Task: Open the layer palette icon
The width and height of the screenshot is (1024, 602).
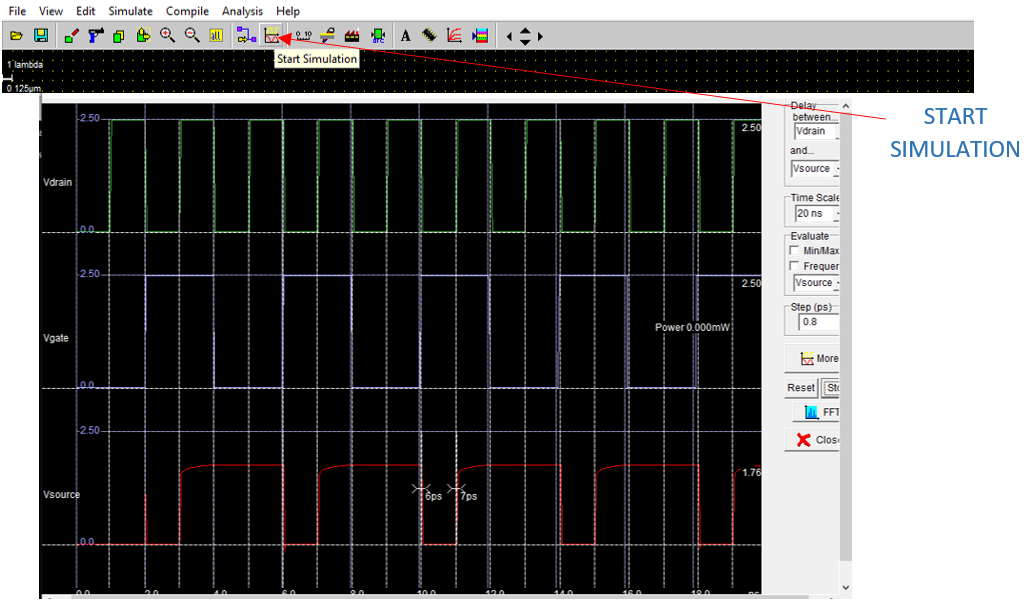Action: coord(480,36)
